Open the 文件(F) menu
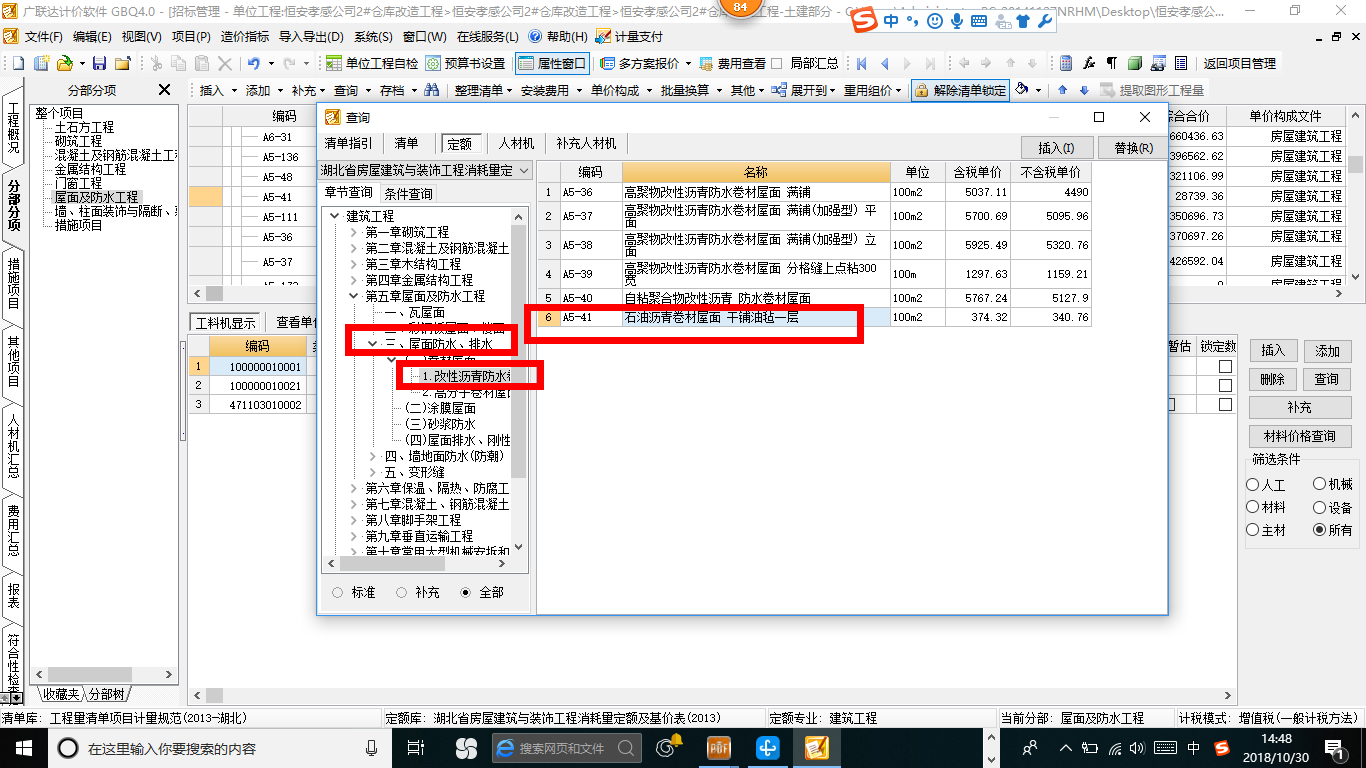Viewport: 1366px width, 768px height. (x=43, y=36)
